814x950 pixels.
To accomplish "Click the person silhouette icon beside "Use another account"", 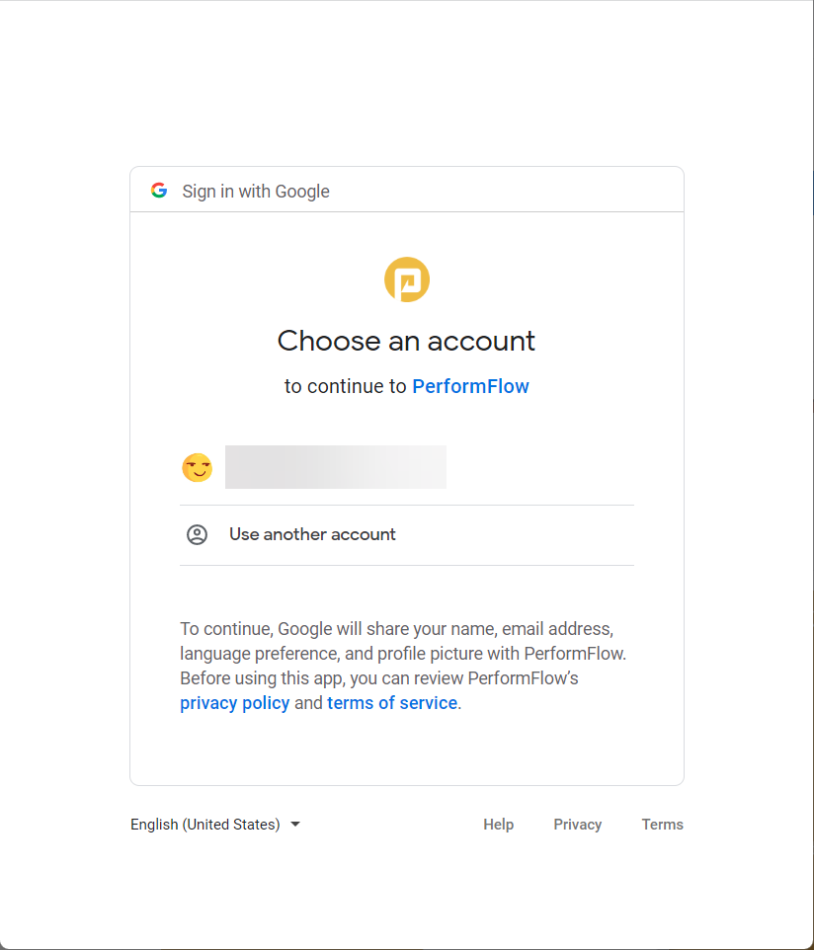I will tap(197, 534).
